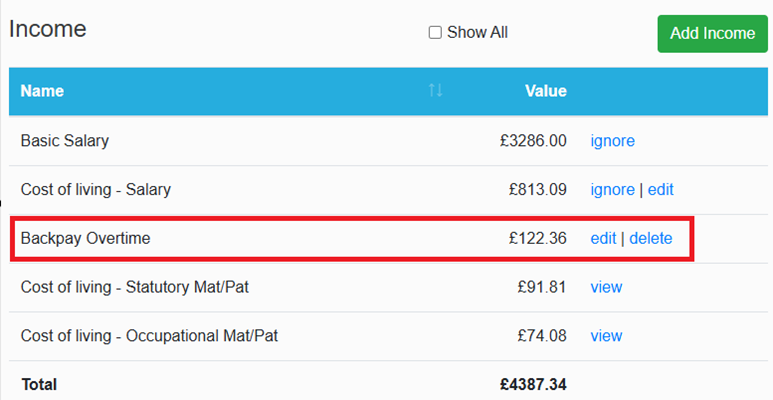
Task: Click the Add Income button
Action: [x=712, y=34]
